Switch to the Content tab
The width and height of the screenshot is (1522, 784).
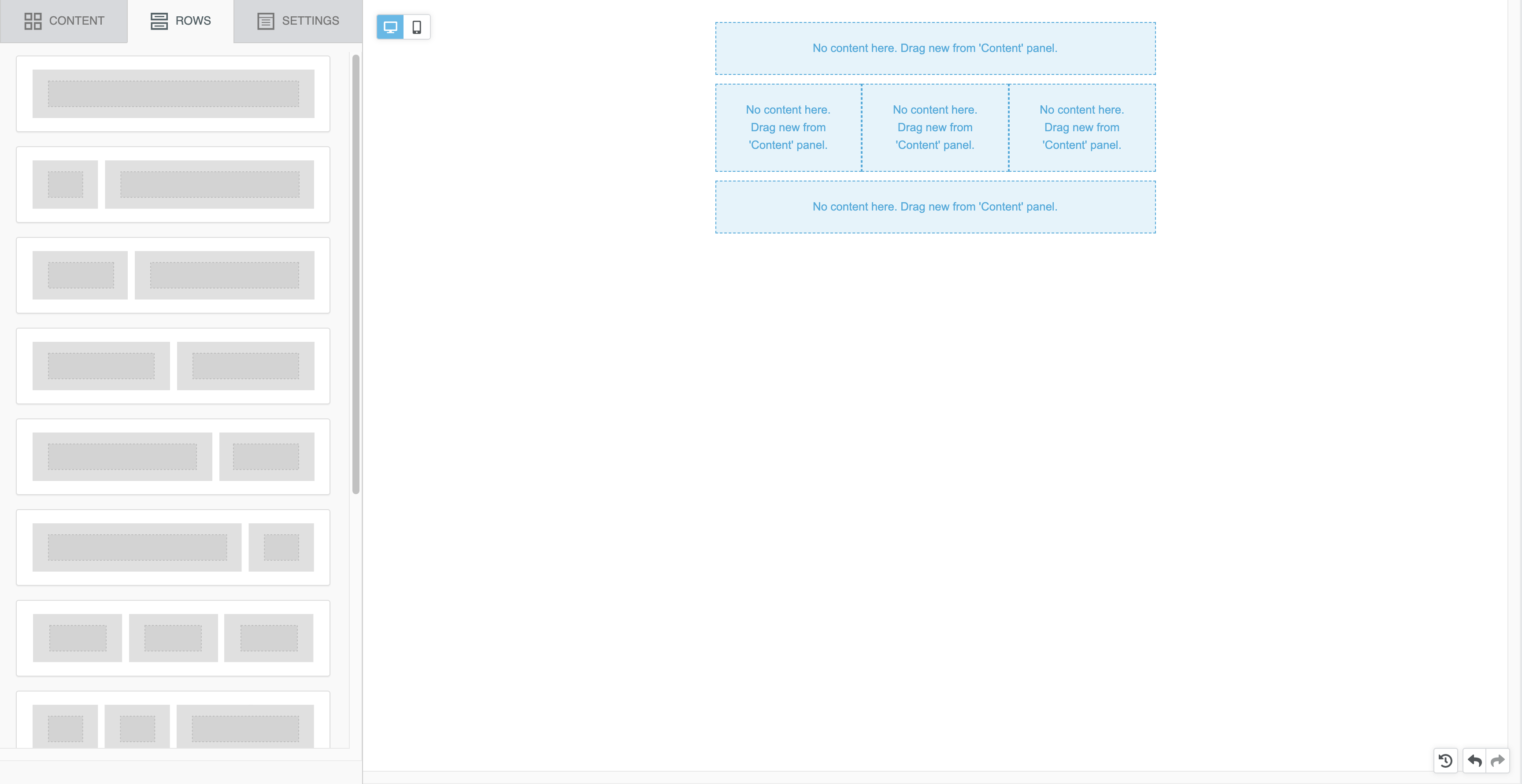(x=64, y=21)
